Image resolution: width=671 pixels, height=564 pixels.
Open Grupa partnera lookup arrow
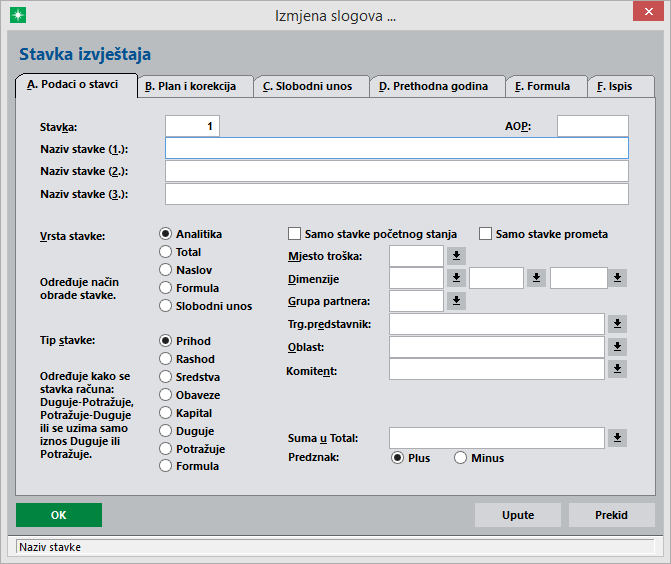pos(456,300)
